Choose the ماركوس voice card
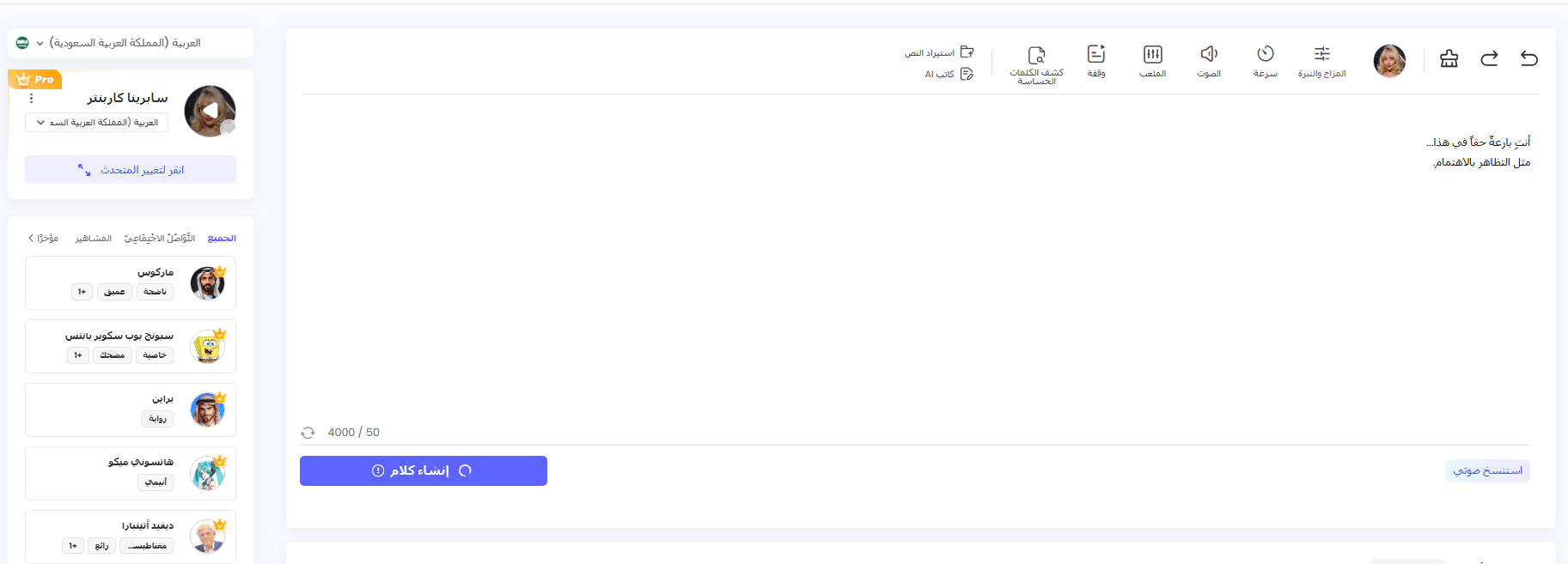Screen dimensions: 1568x564 (x=131, y=282)
